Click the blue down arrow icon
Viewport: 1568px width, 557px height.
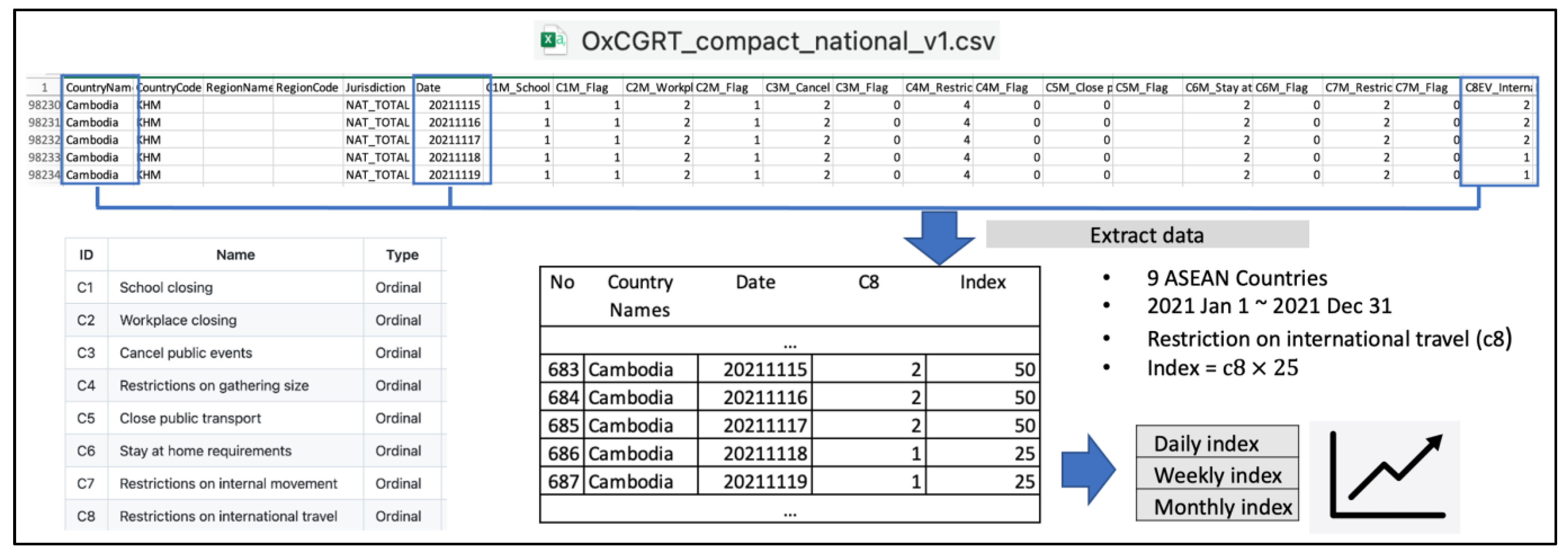[939, 237]
